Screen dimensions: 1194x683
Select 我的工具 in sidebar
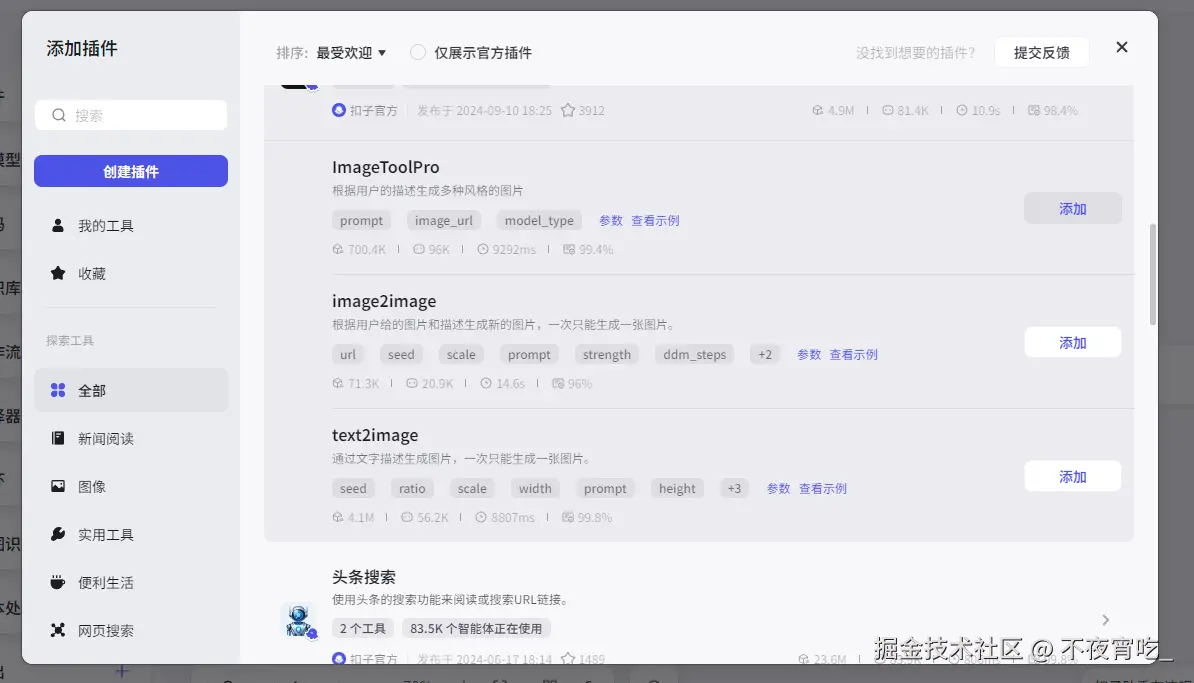pyautogui.click(x=131, y=225)
